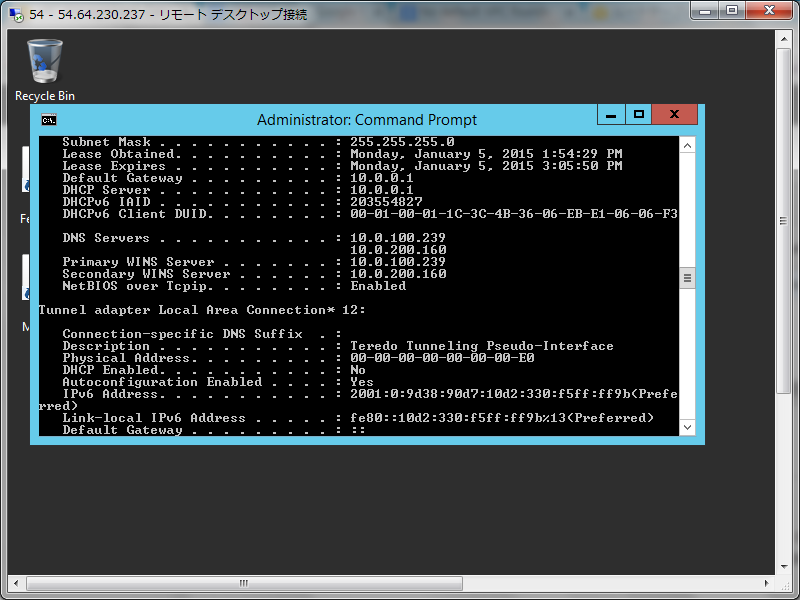
Task: Open the Command Prompt system menu icon
Action: click(x=48, y=119)
